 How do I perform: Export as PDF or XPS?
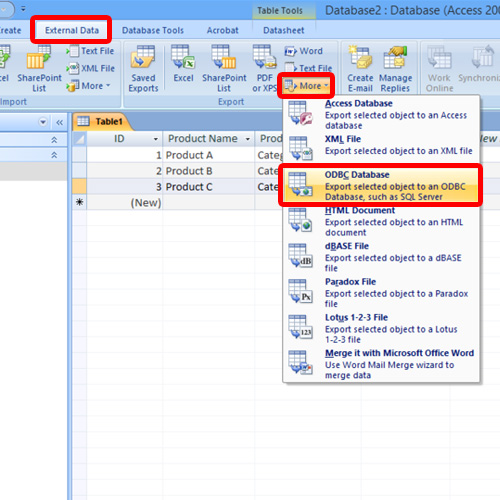click(265, 69)
